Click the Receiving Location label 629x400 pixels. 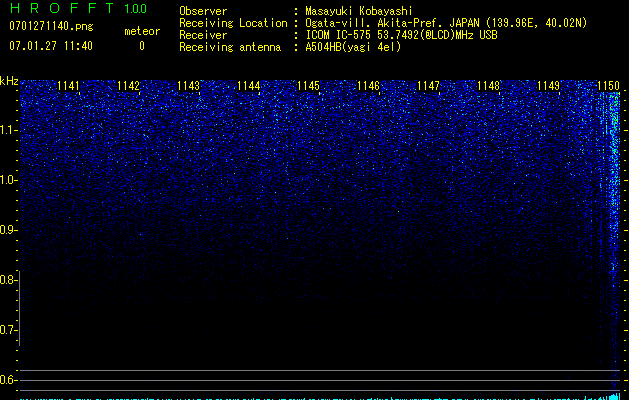(x=233, y=23)
